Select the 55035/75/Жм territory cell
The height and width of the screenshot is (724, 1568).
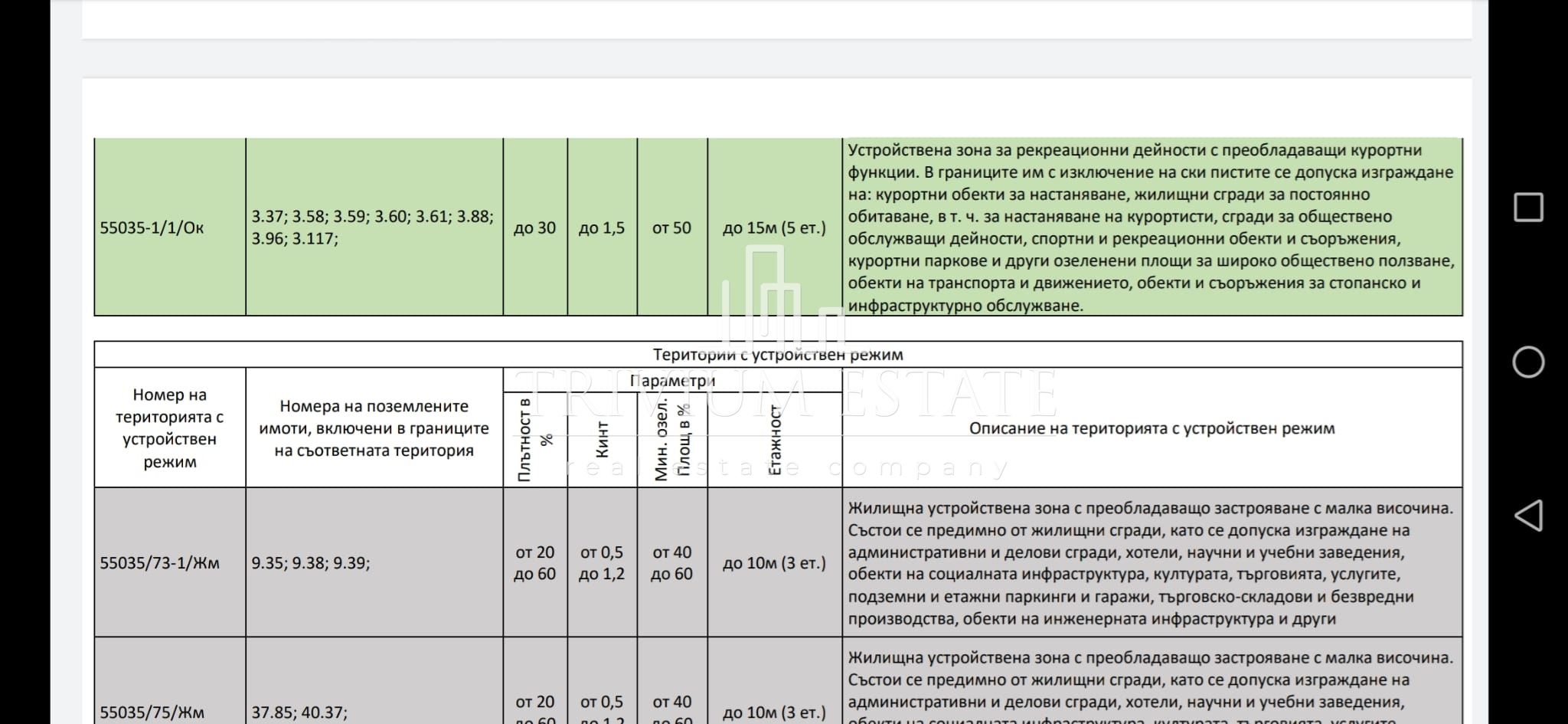(152, 713)
